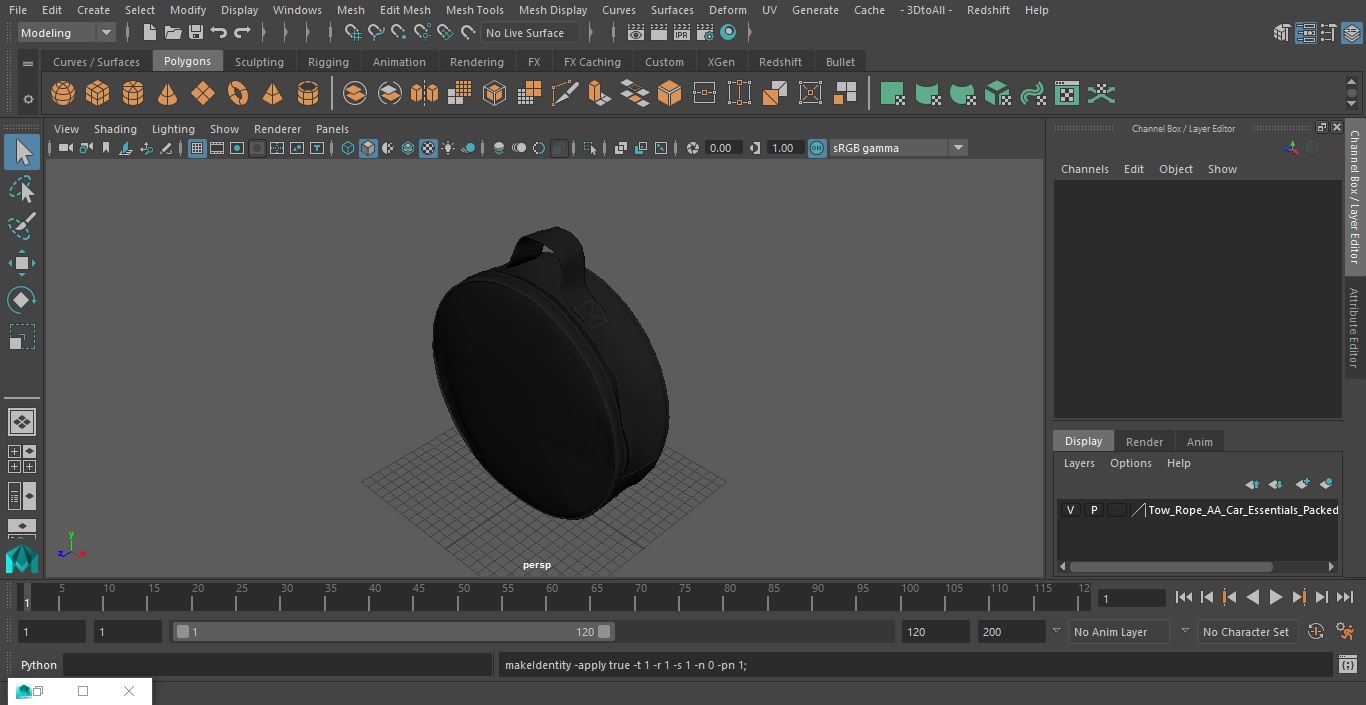Click the checkerboard UV editor shelf icon
This screenshot has width=1366, height=705.
(1067, 94)
